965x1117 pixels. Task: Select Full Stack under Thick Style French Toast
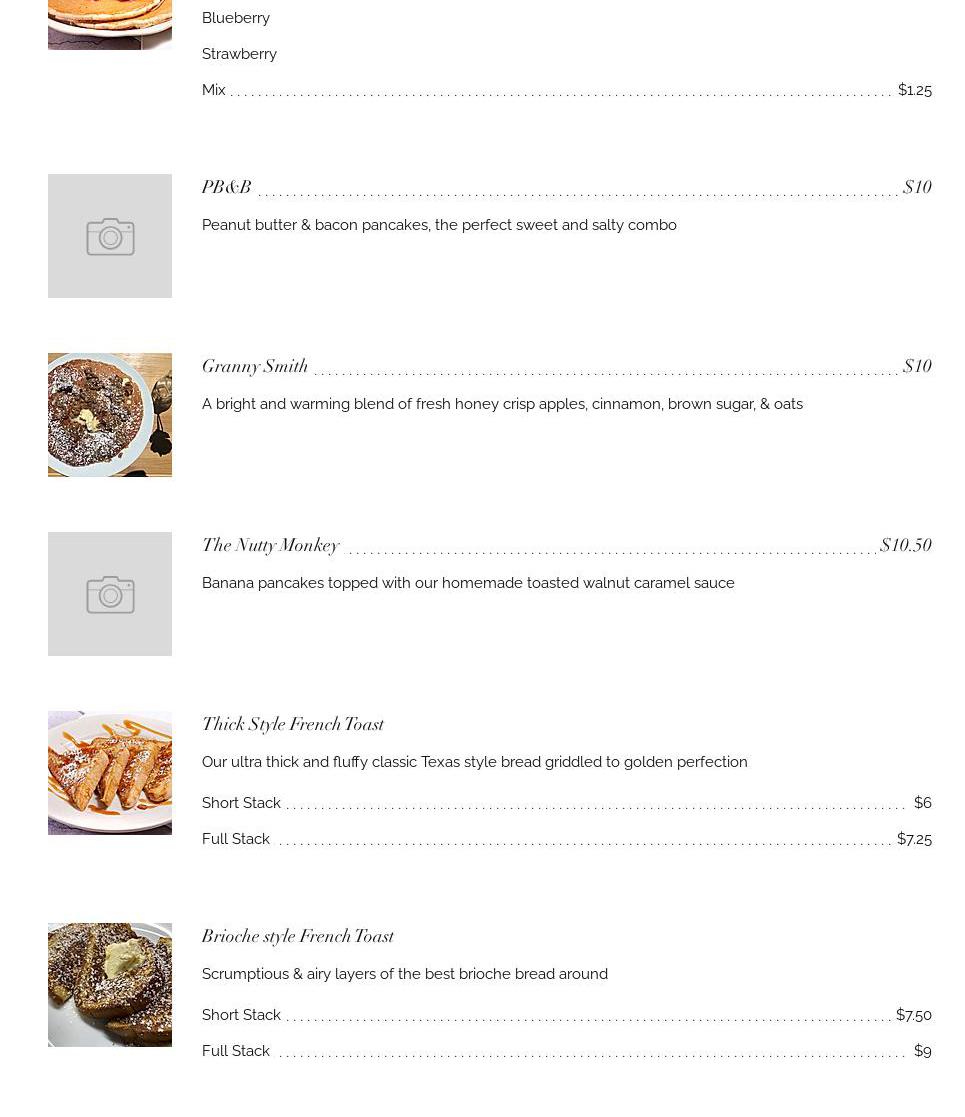[x=236, y=839]
